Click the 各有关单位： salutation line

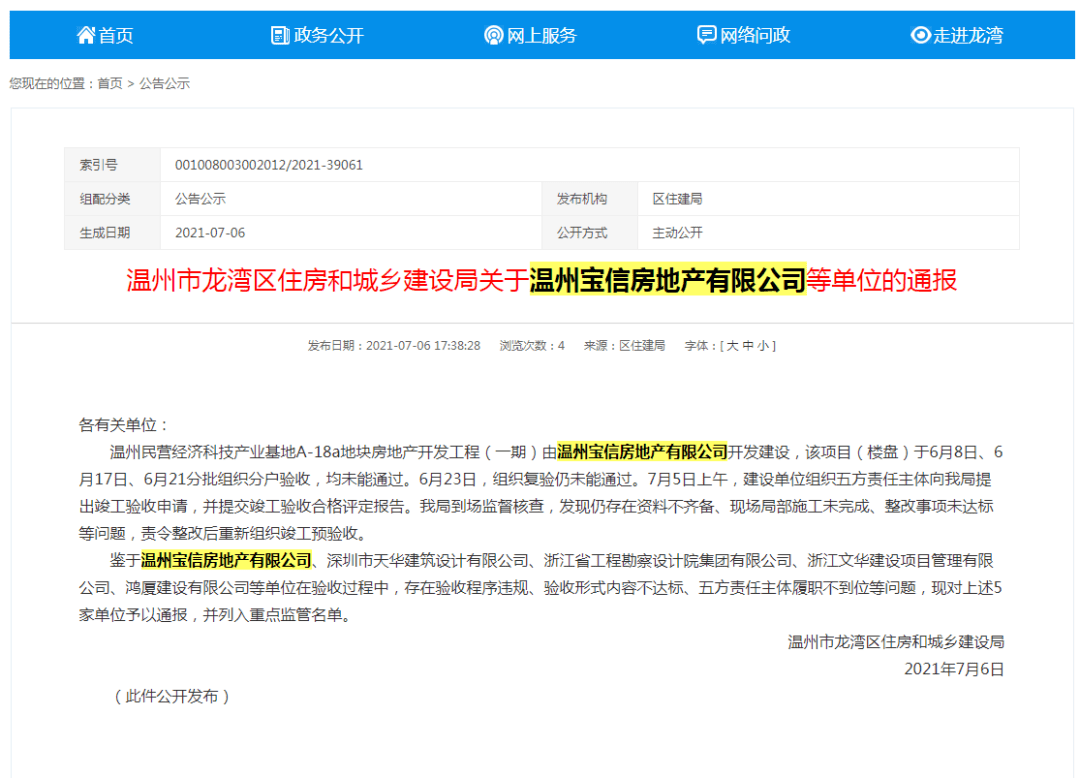click(x=123, y=425)
